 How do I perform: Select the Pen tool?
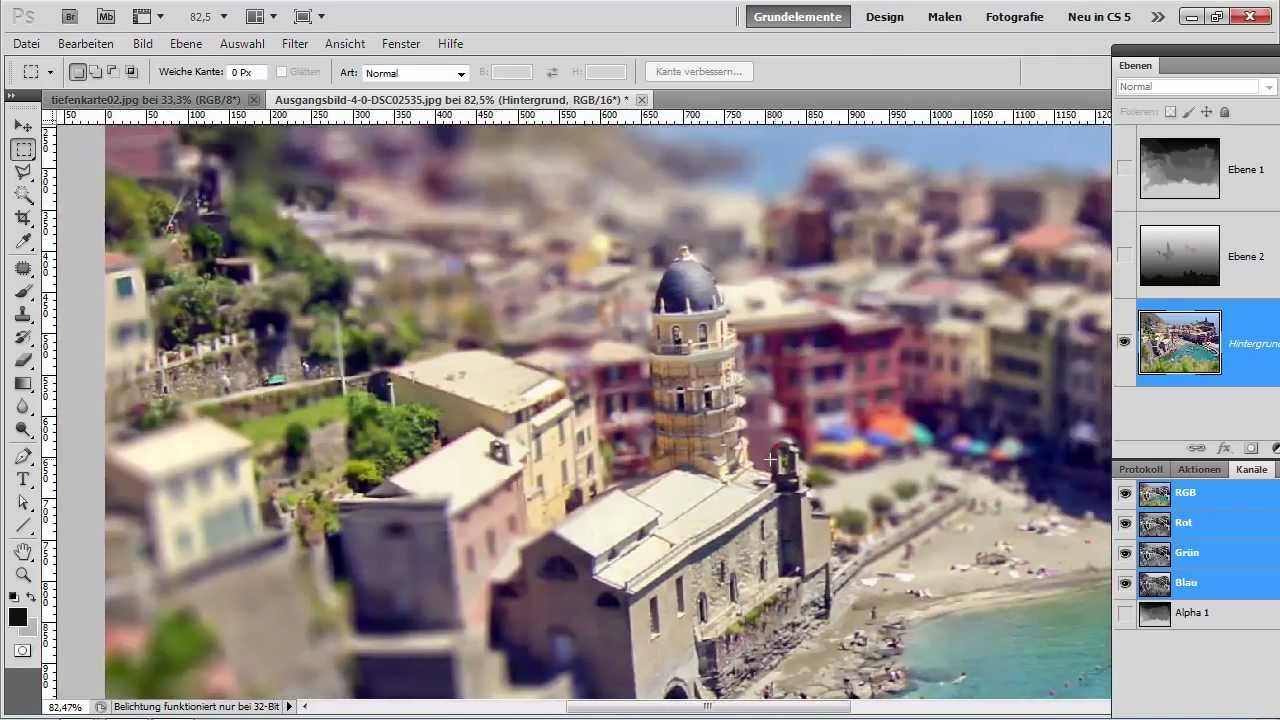tap(23, 457)
